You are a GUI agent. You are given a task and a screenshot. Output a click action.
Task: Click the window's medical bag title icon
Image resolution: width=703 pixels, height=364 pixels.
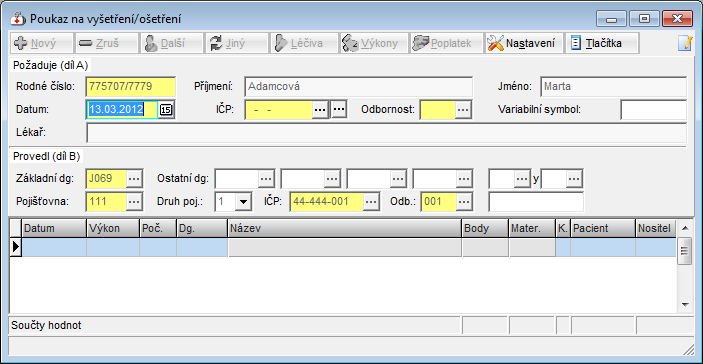18,19
